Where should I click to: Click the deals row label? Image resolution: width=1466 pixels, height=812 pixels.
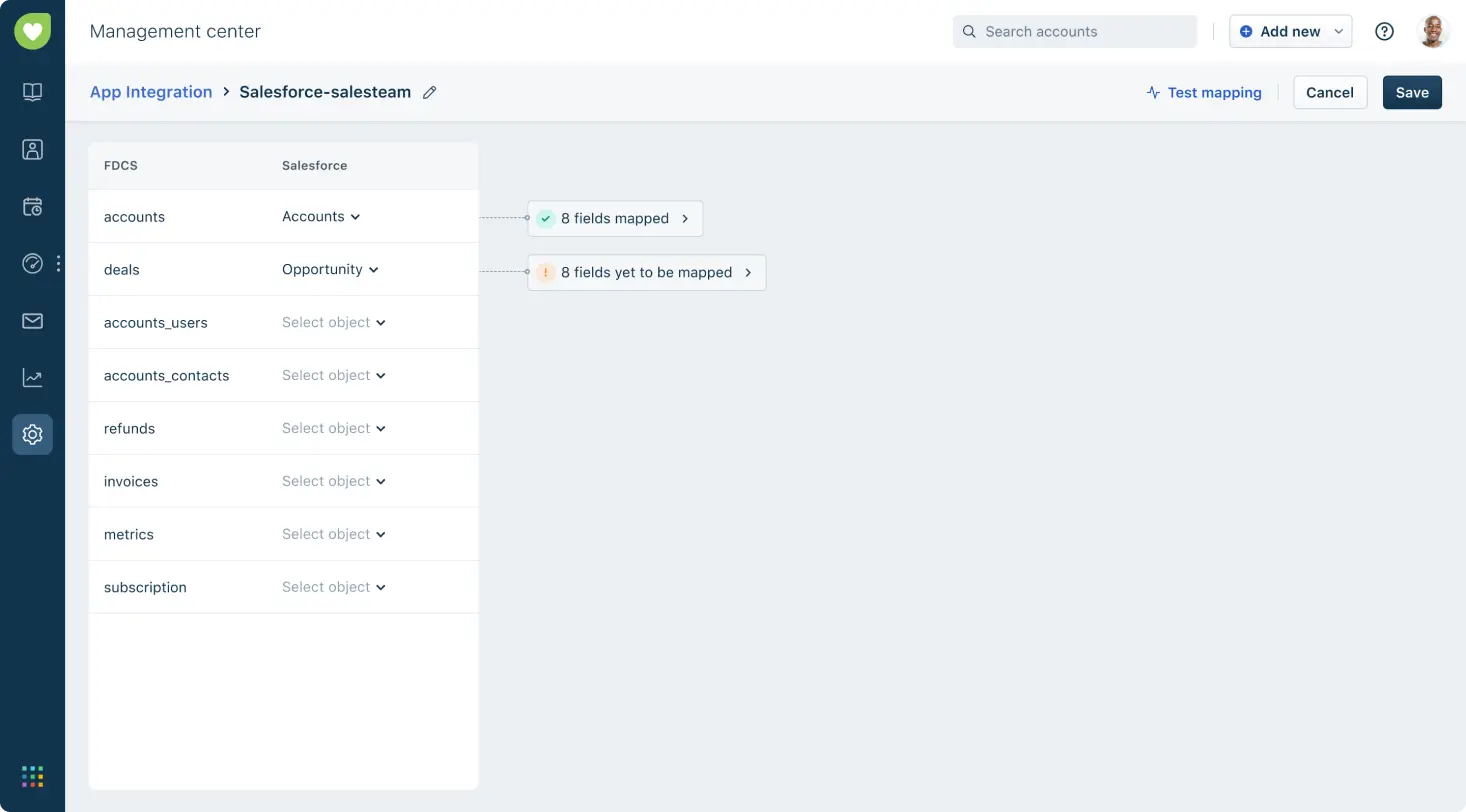click(122, 269)
